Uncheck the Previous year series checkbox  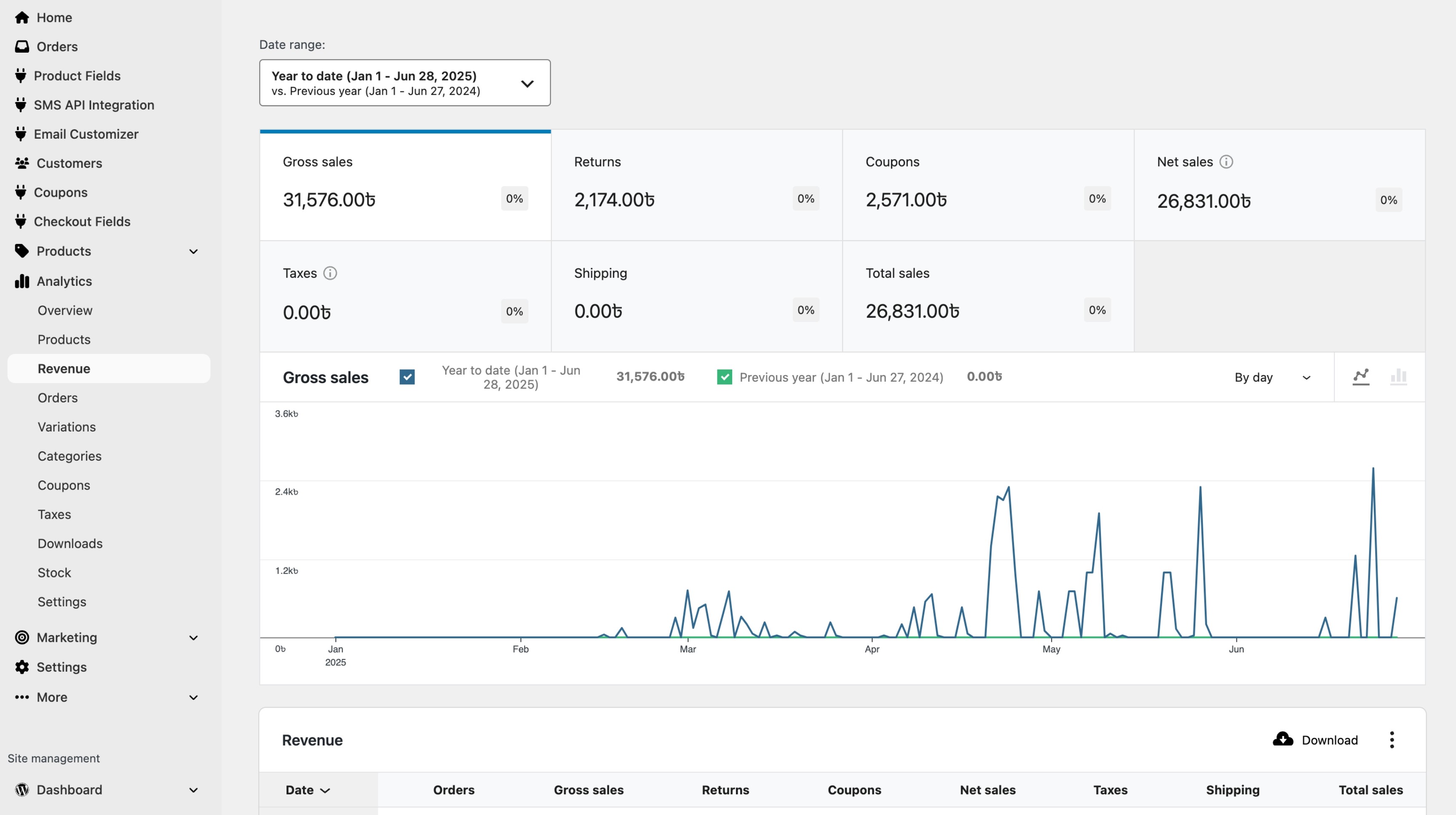(x=724, y=377)
